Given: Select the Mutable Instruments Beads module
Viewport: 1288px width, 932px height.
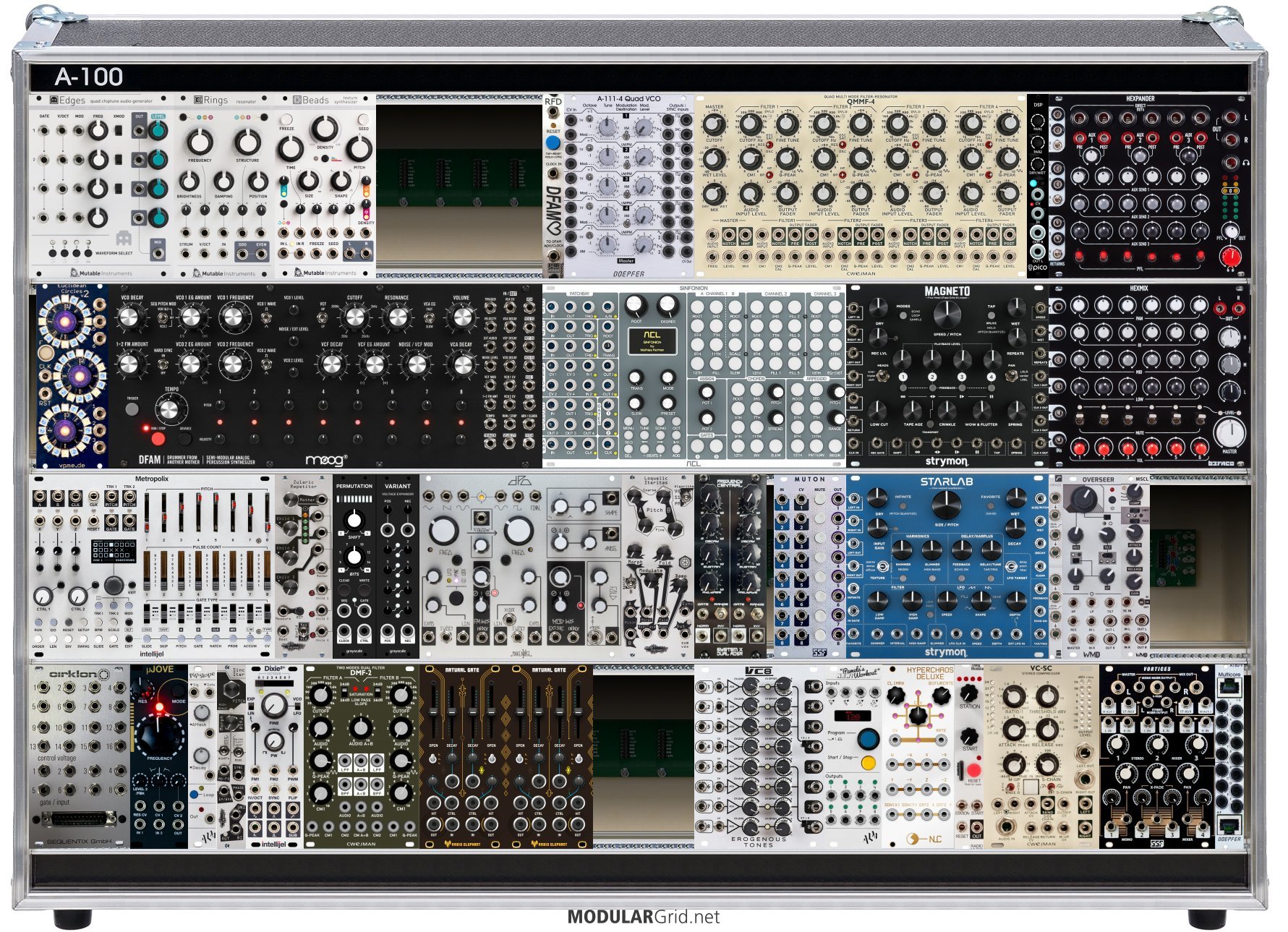Looking at the screenshot, I should click(x=325, y=186).
